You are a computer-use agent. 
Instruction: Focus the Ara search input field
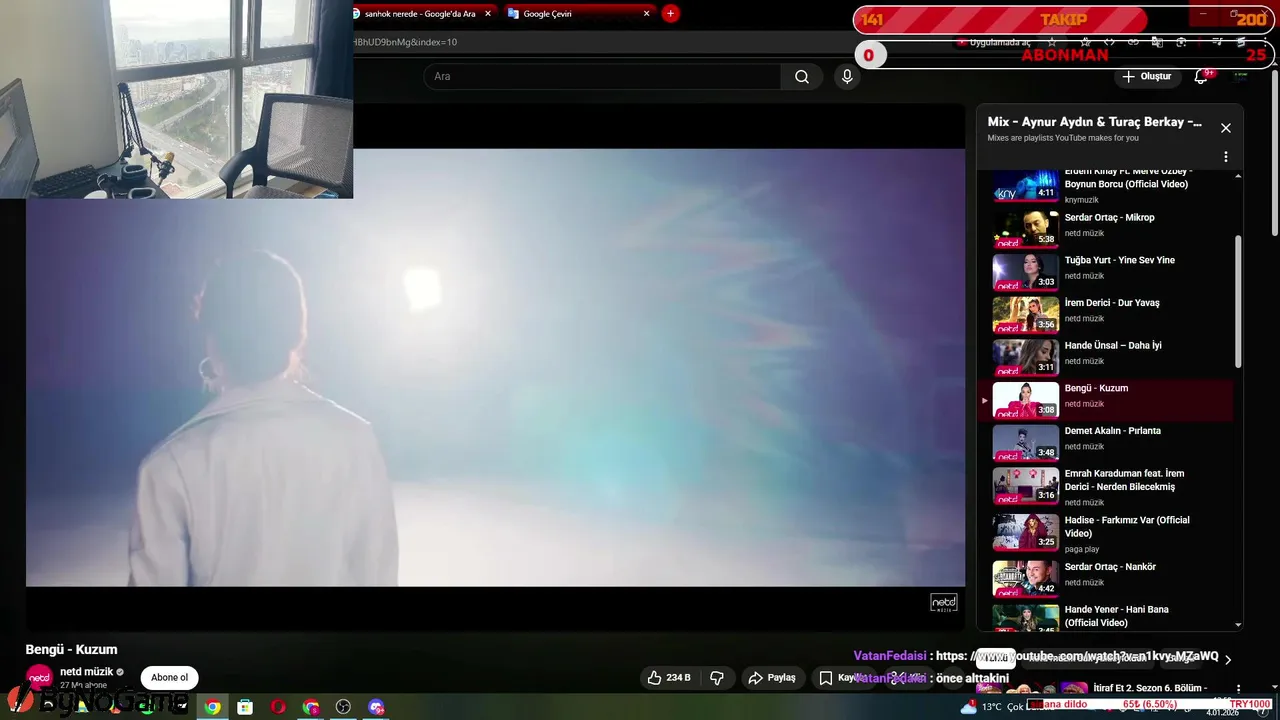pos(602,77)
